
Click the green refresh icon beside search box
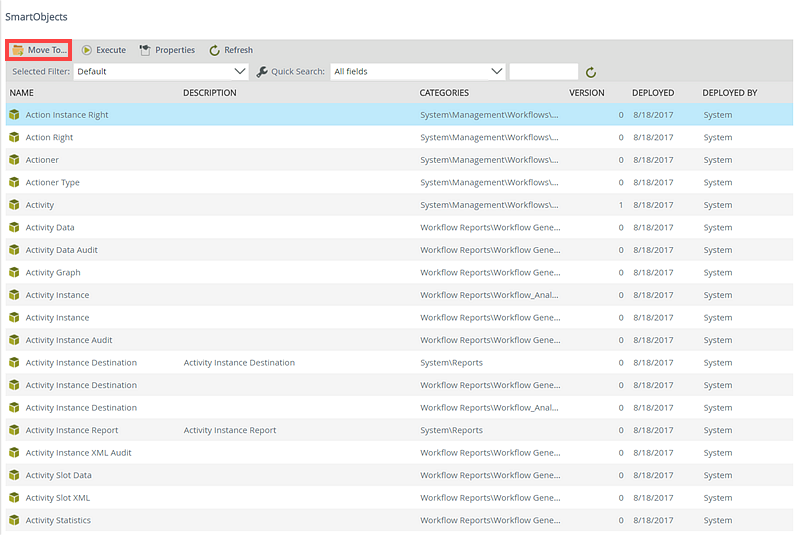(591, 72)
